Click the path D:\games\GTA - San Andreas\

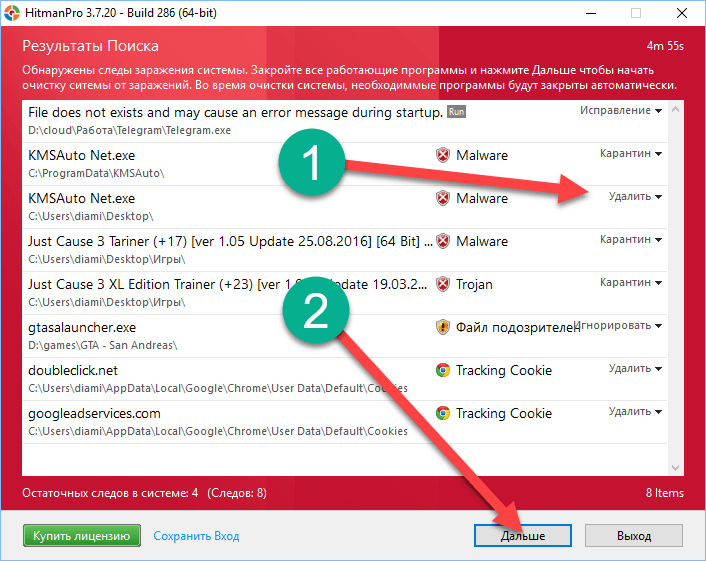coord(103,345)
